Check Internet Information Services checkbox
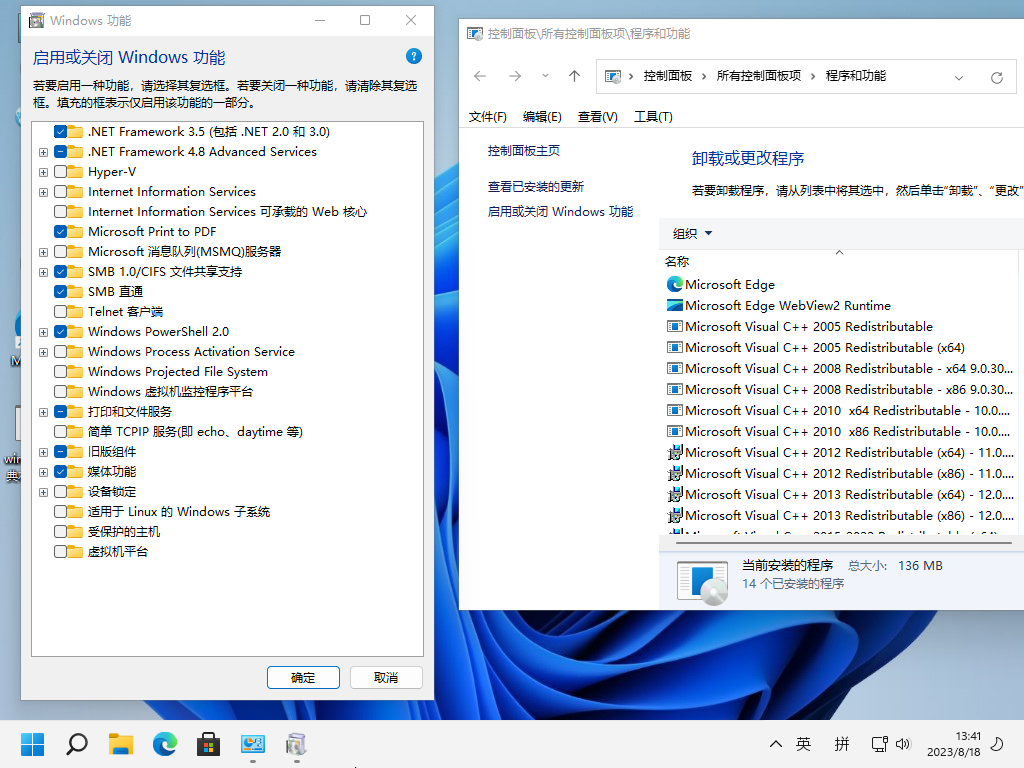This screenshot has width=1024, height=768. pos(60,192)
